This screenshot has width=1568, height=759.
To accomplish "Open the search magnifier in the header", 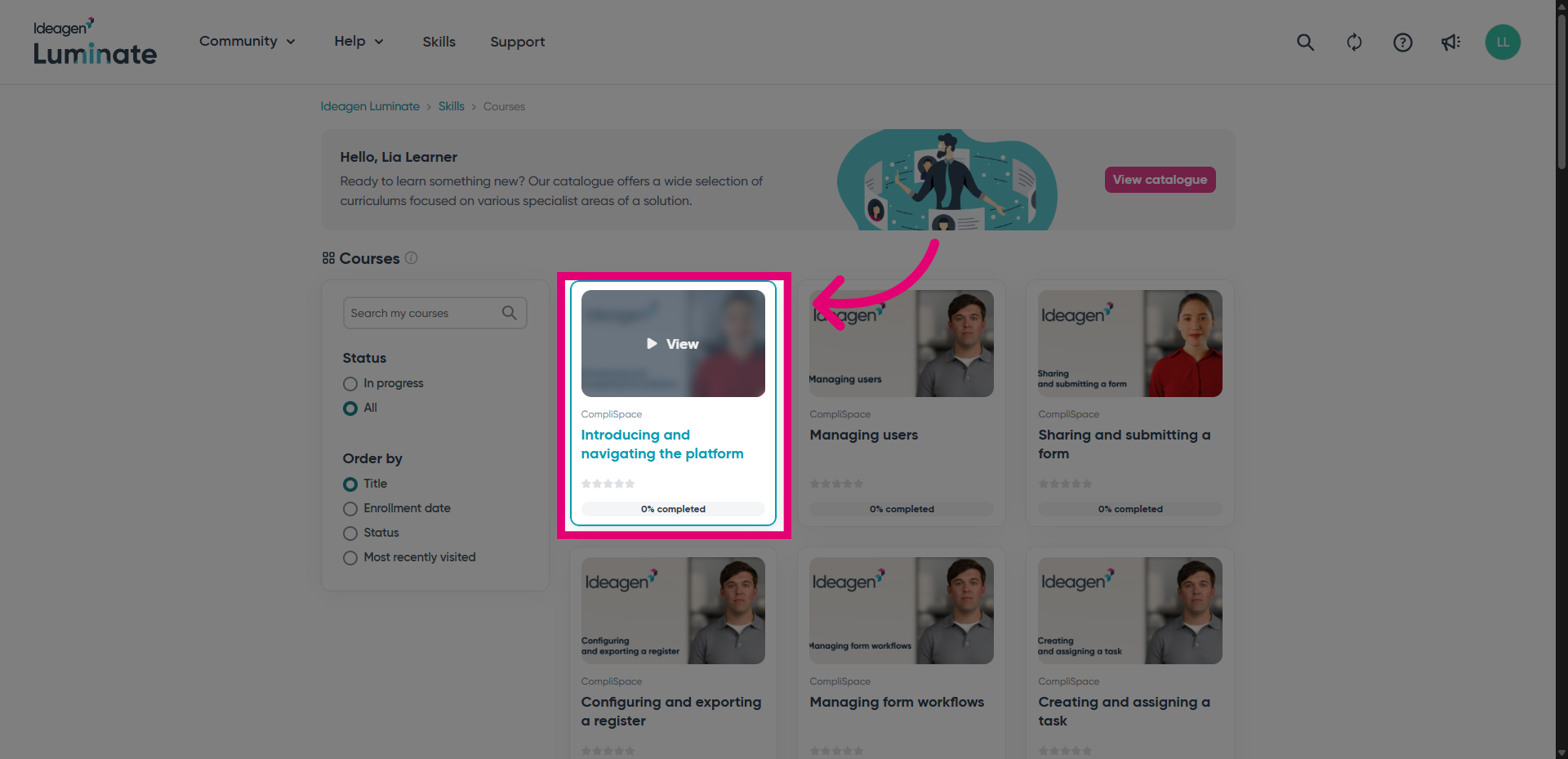I will pos(1305,42).
